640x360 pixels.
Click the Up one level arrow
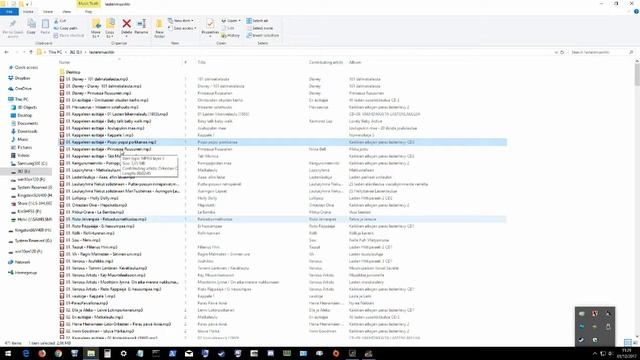point(31,52)
